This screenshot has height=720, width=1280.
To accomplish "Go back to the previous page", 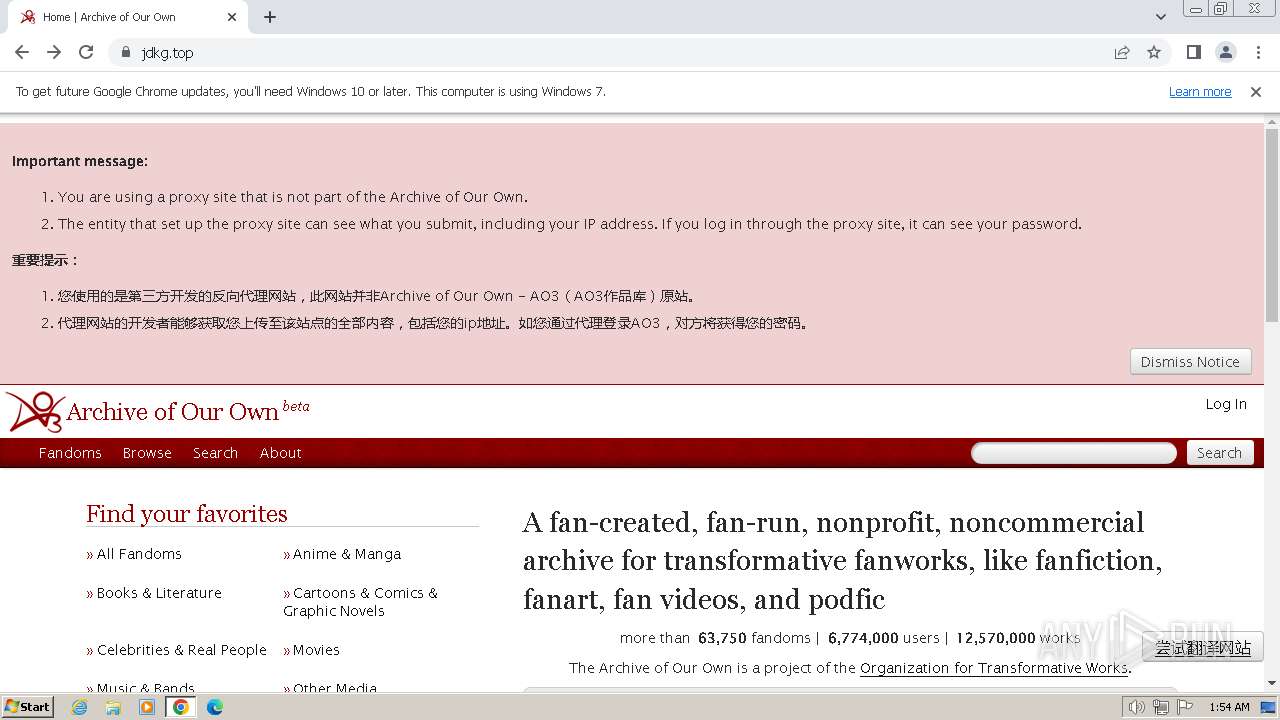I will tap(22, 52).
